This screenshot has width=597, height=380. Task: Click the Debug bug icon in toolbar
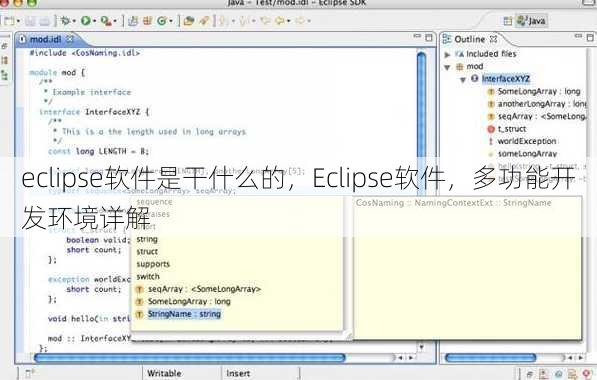click(x=65, y=21)
